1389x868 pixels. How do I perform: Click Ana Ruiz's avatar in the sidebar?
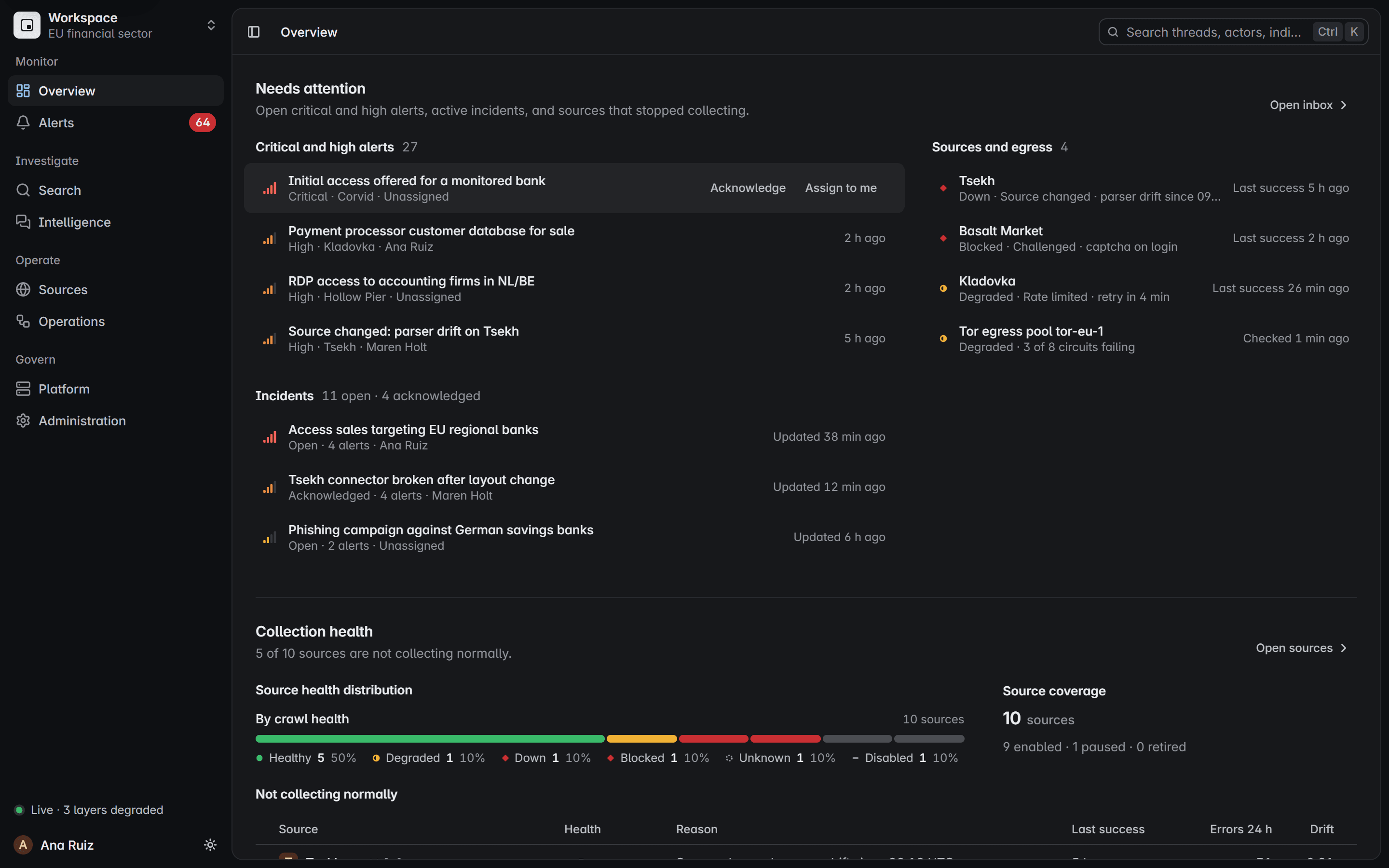[23, 844]
